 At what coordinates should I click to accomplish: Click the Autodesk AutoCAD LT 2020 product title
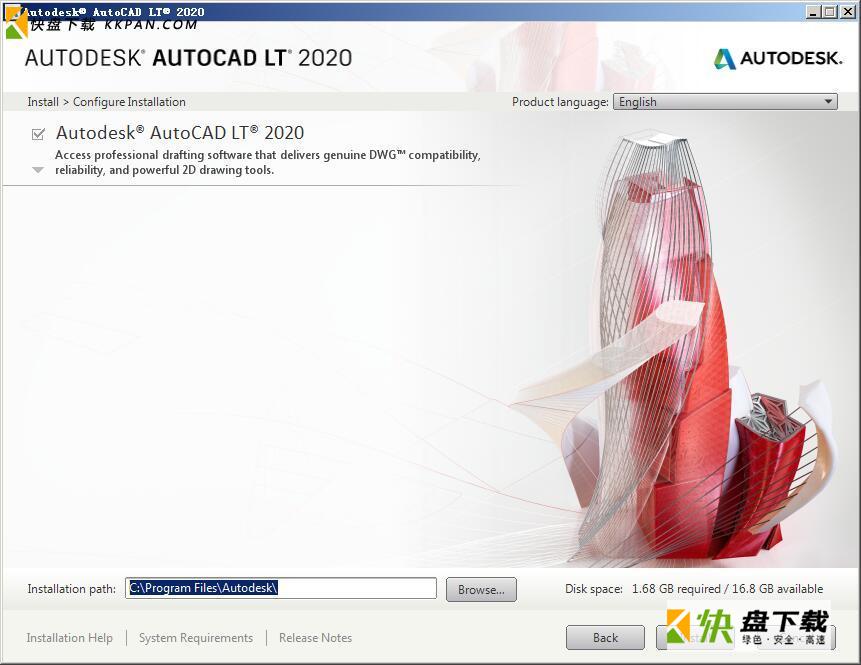pyautogui.click(x=180, y=133)
